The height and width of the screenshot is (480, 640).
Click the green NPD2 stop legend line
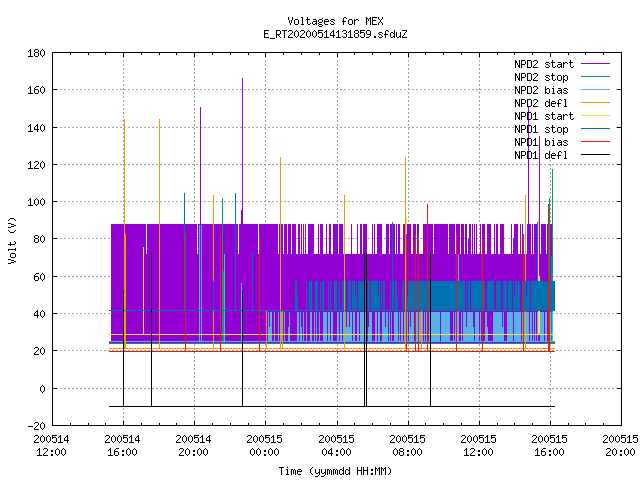[x=595, y=77]
